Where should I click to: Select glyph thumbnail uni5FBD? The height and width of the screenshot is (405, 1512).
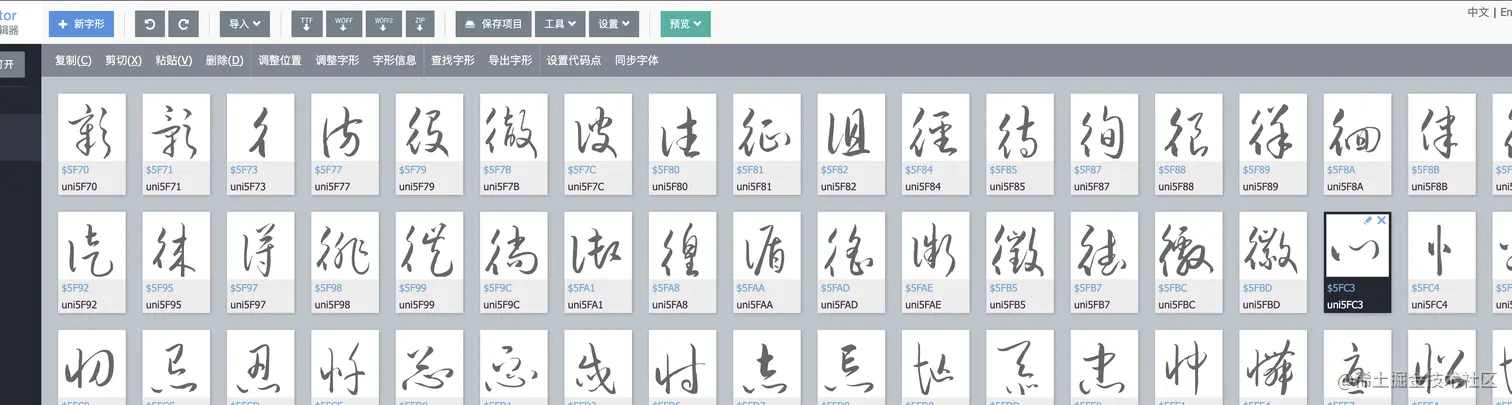[x=1273, y=262]
